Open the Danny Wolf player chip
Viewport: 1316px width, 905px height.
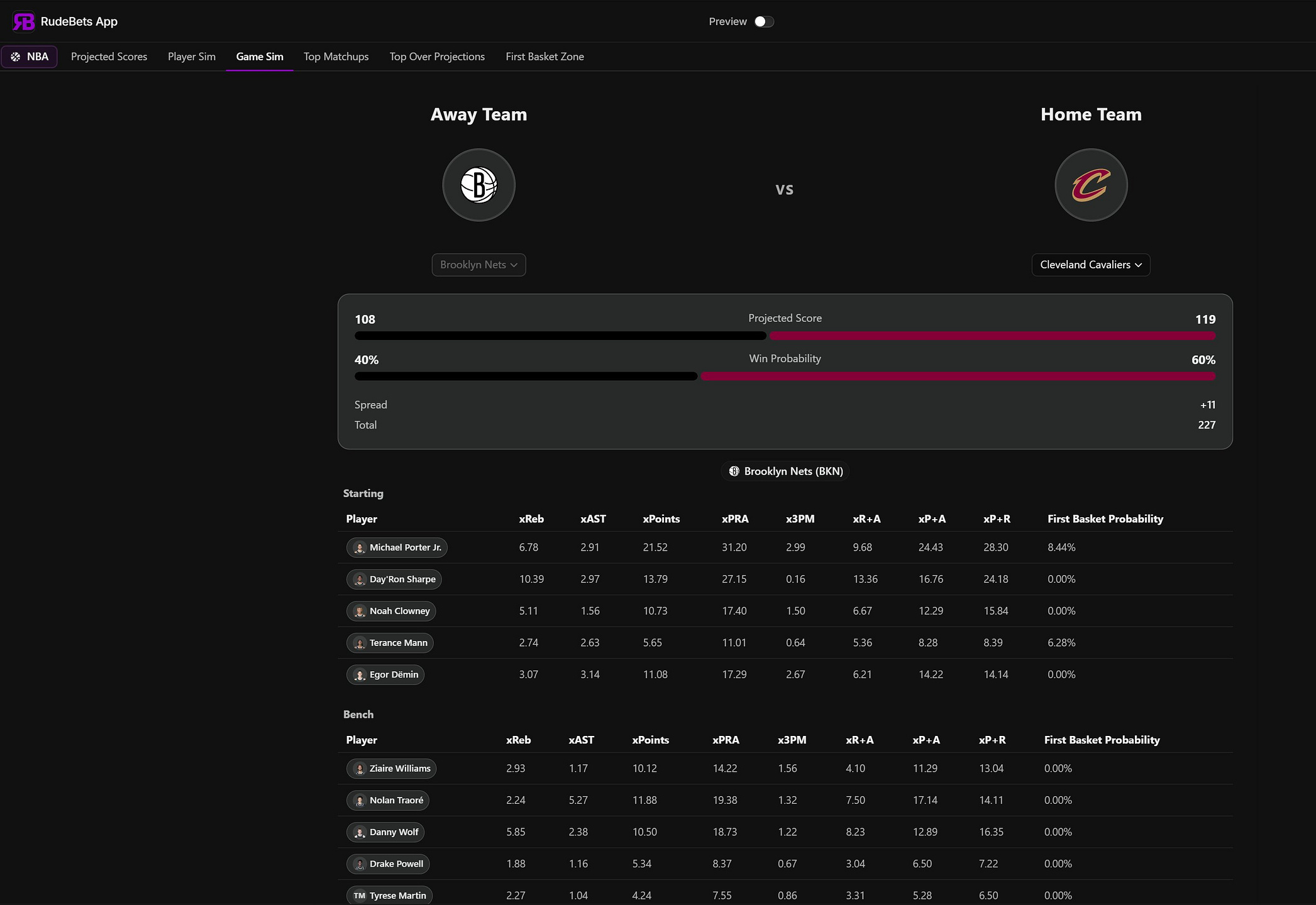click(385, 832)
